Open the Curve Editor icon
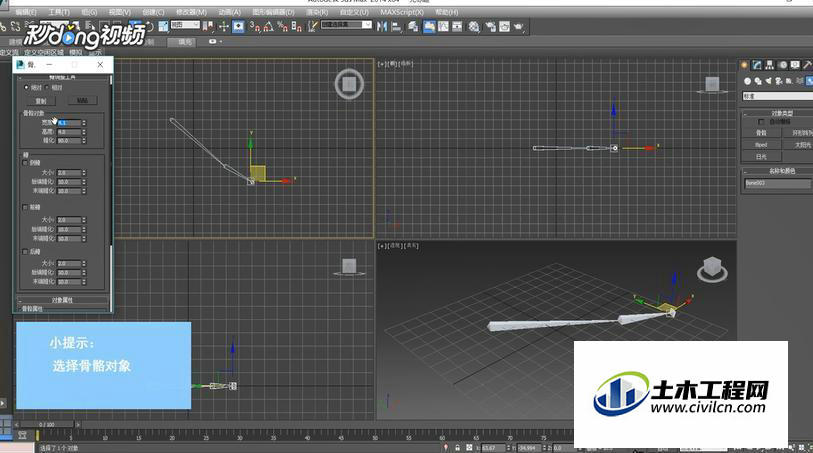 [x=443, y=26]
